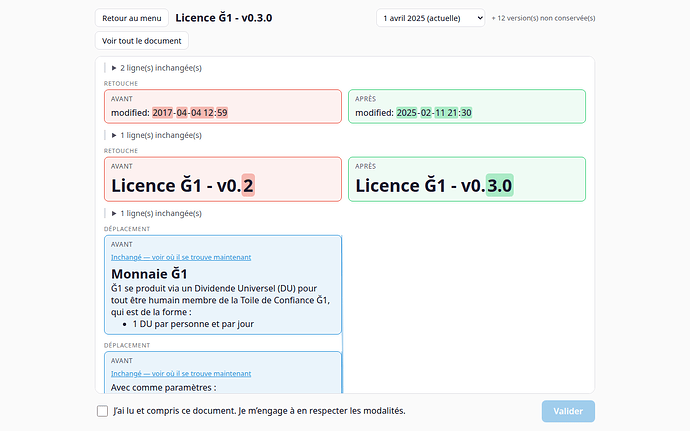Image resolution: width=690 pixels, height=431 pixels.
Task: Select 'modified: 2017-04-04 12:59' in AVANT box
Action: 169,113
